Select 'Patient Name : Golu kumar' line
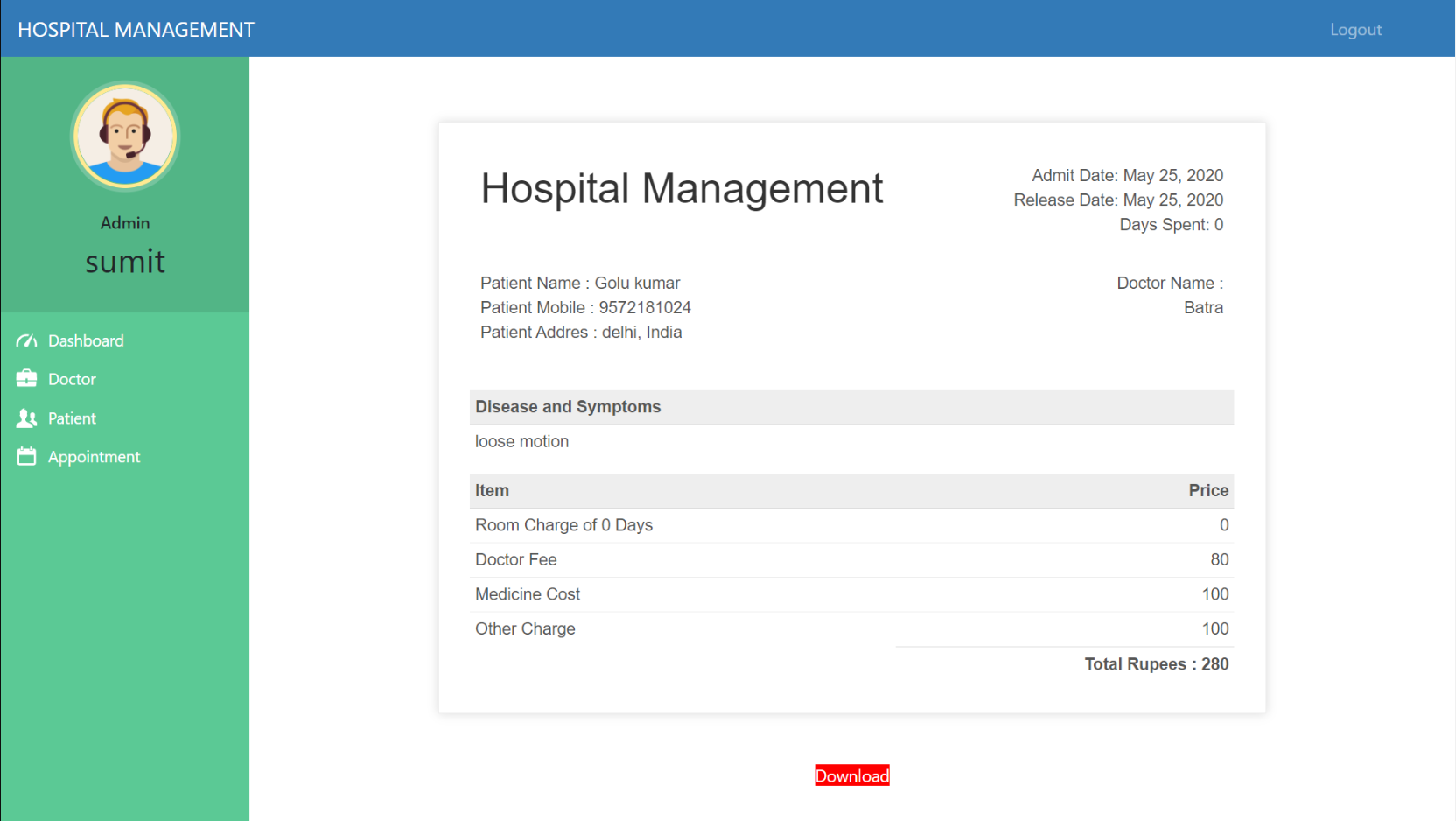1456x821 pixels. [580, 283]
